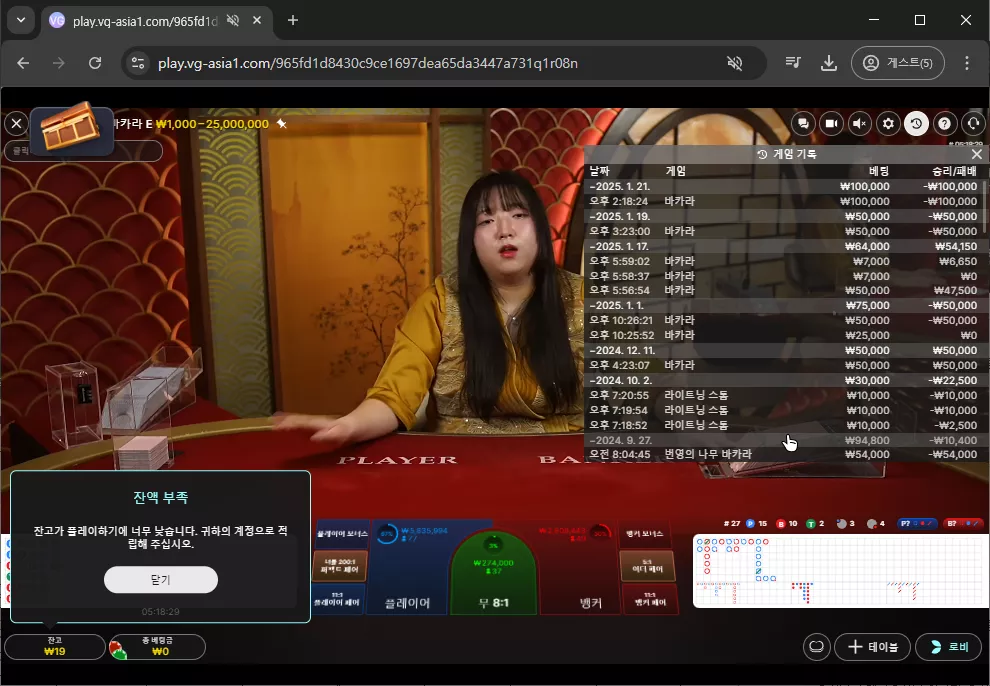This screenshot has width=990, height=686.
Task: Select the 퍼펙트 페어 side bet
Action: [340, 565]
